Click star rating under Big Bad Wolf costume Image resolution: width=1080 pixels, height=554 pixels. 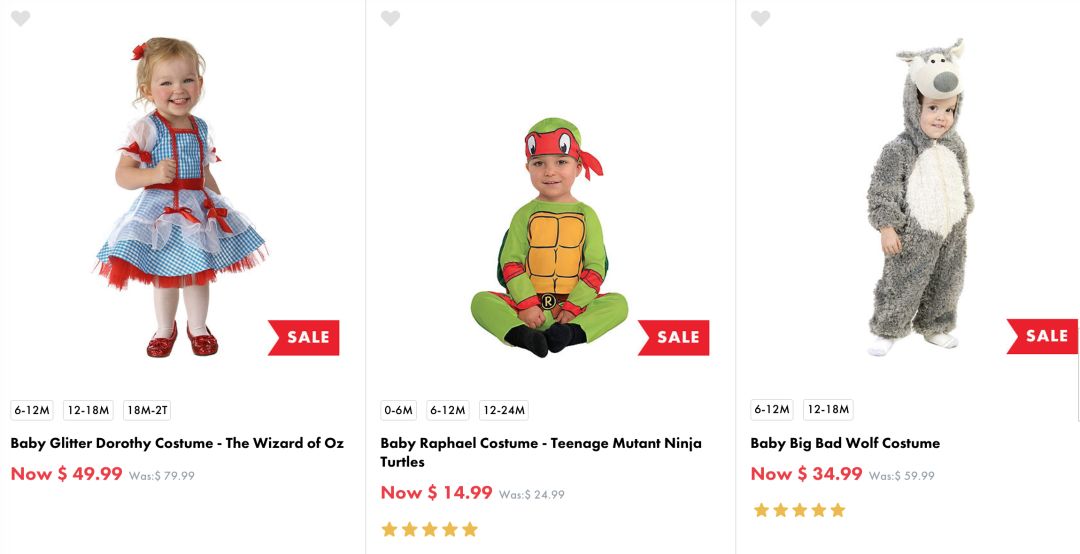(799, 510)
